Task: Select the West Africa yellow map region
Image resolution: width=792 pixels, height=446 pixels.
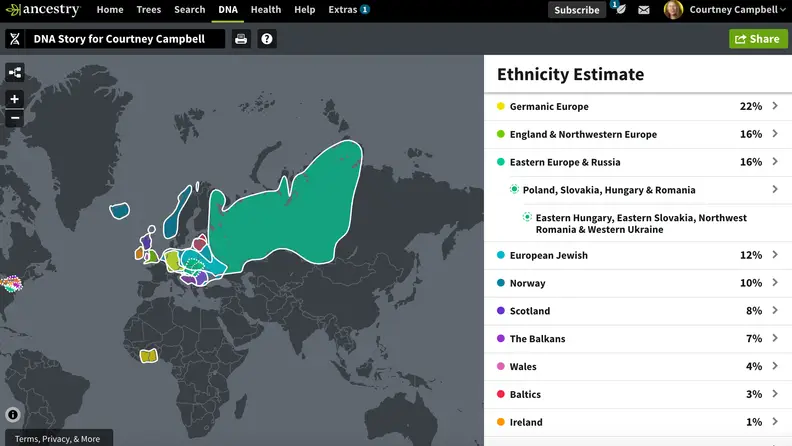Action: click(148, 356)
